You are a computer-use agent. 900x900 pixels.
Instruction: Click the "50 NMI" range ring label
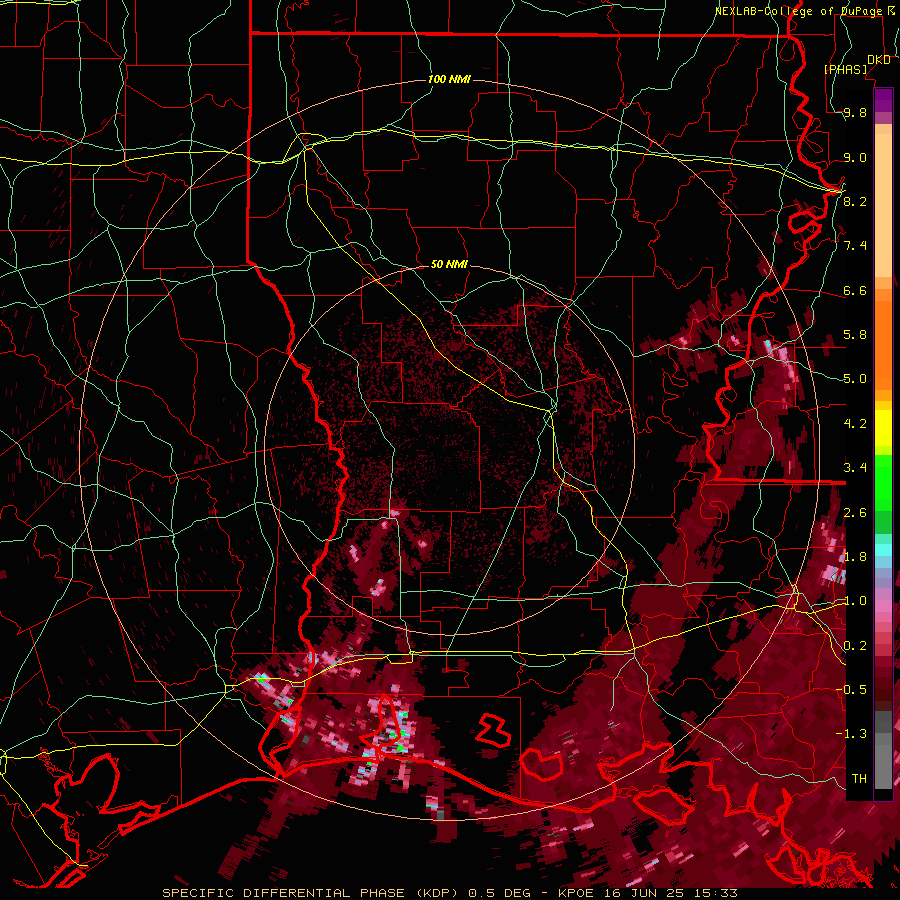[449, 264]
